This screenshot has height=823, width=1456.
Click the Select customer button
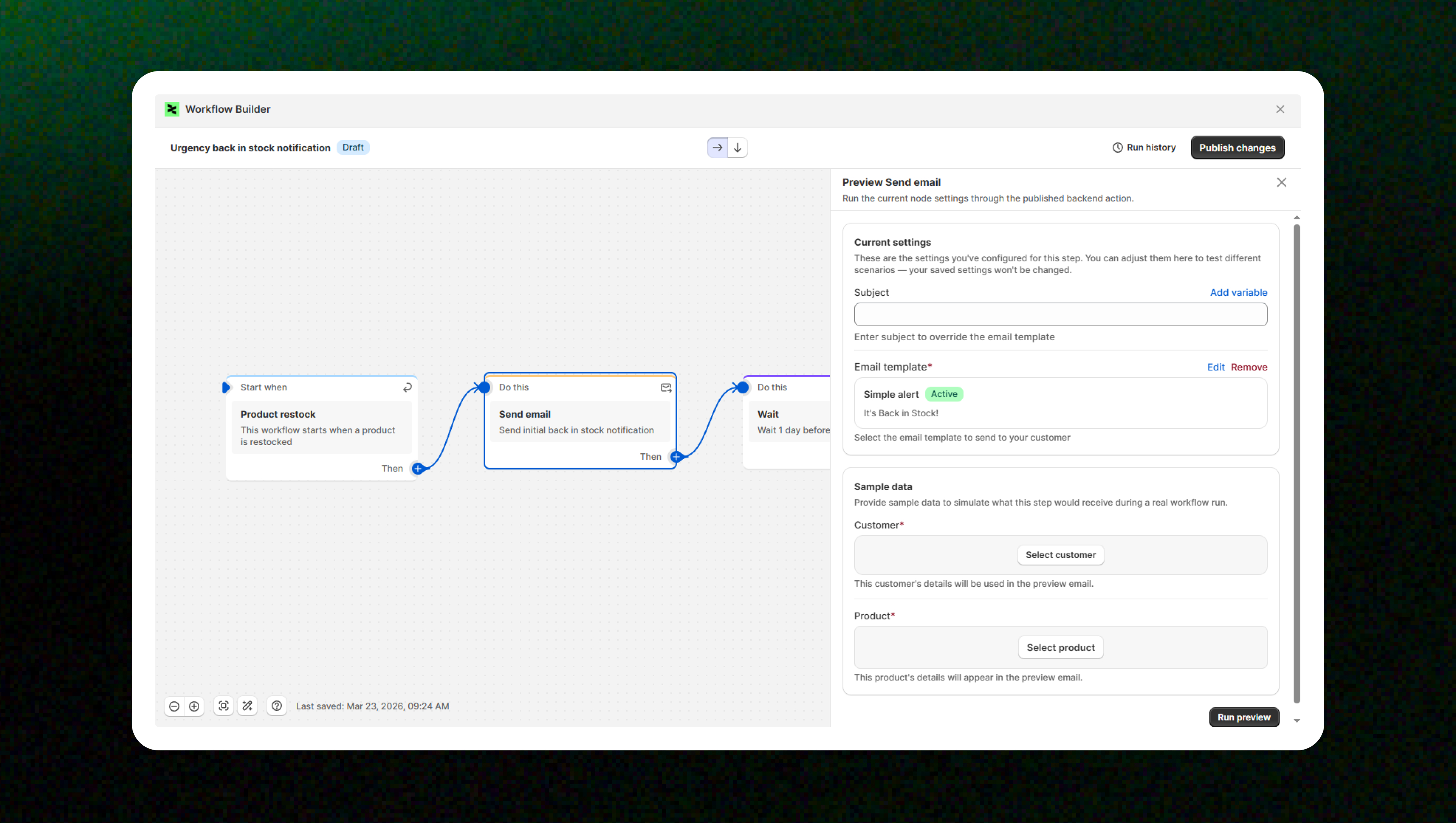tap(1061, 555)
